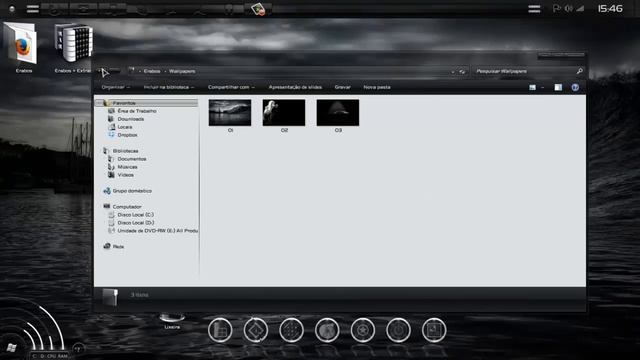The width and height of the screenshot is (640, 360).
Task: Click the action center flag icon
Action: point(556,8)
